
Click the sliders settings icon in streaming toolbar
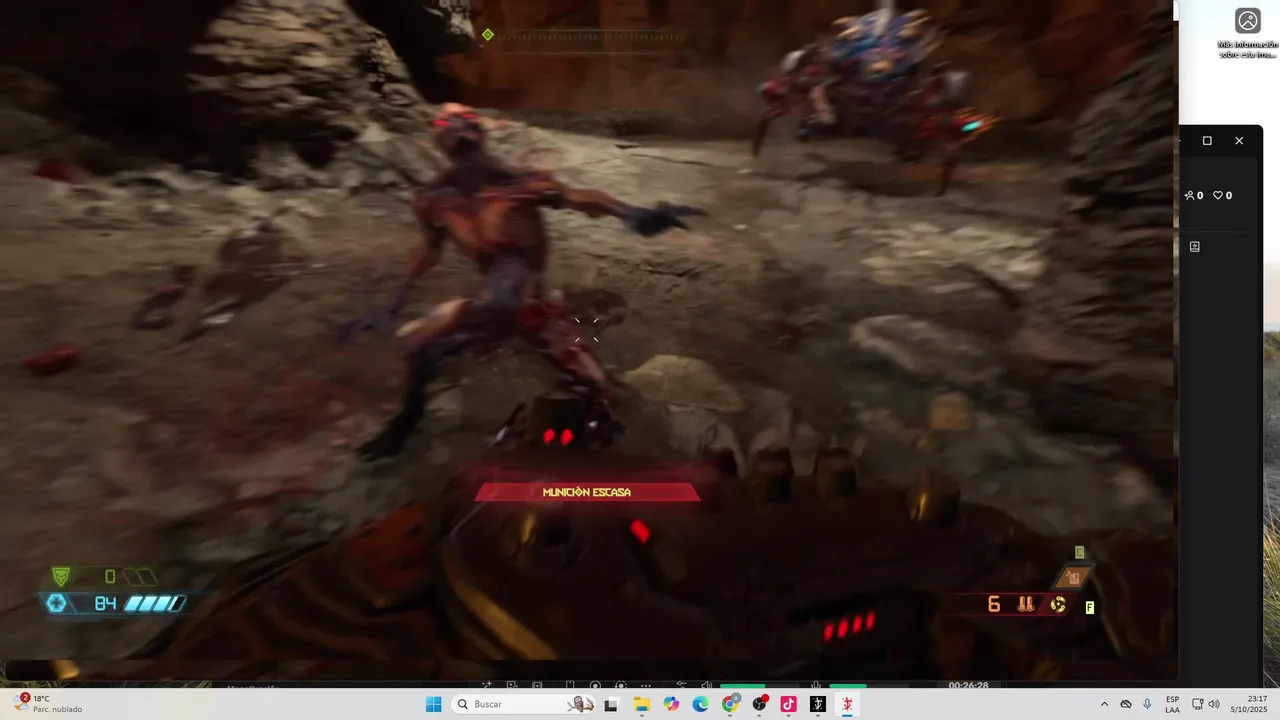pos(681,685)
